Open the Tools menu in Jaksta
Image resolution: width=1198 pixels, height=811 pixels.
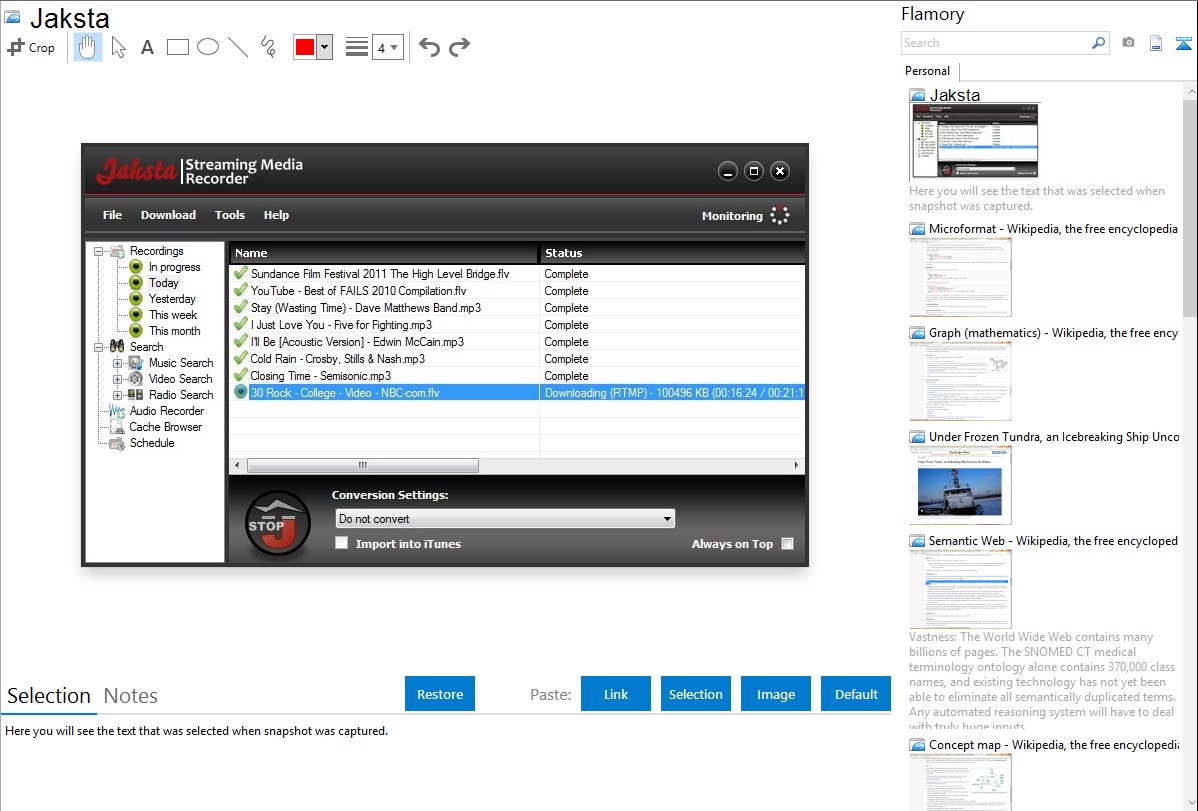pos(230,215)
